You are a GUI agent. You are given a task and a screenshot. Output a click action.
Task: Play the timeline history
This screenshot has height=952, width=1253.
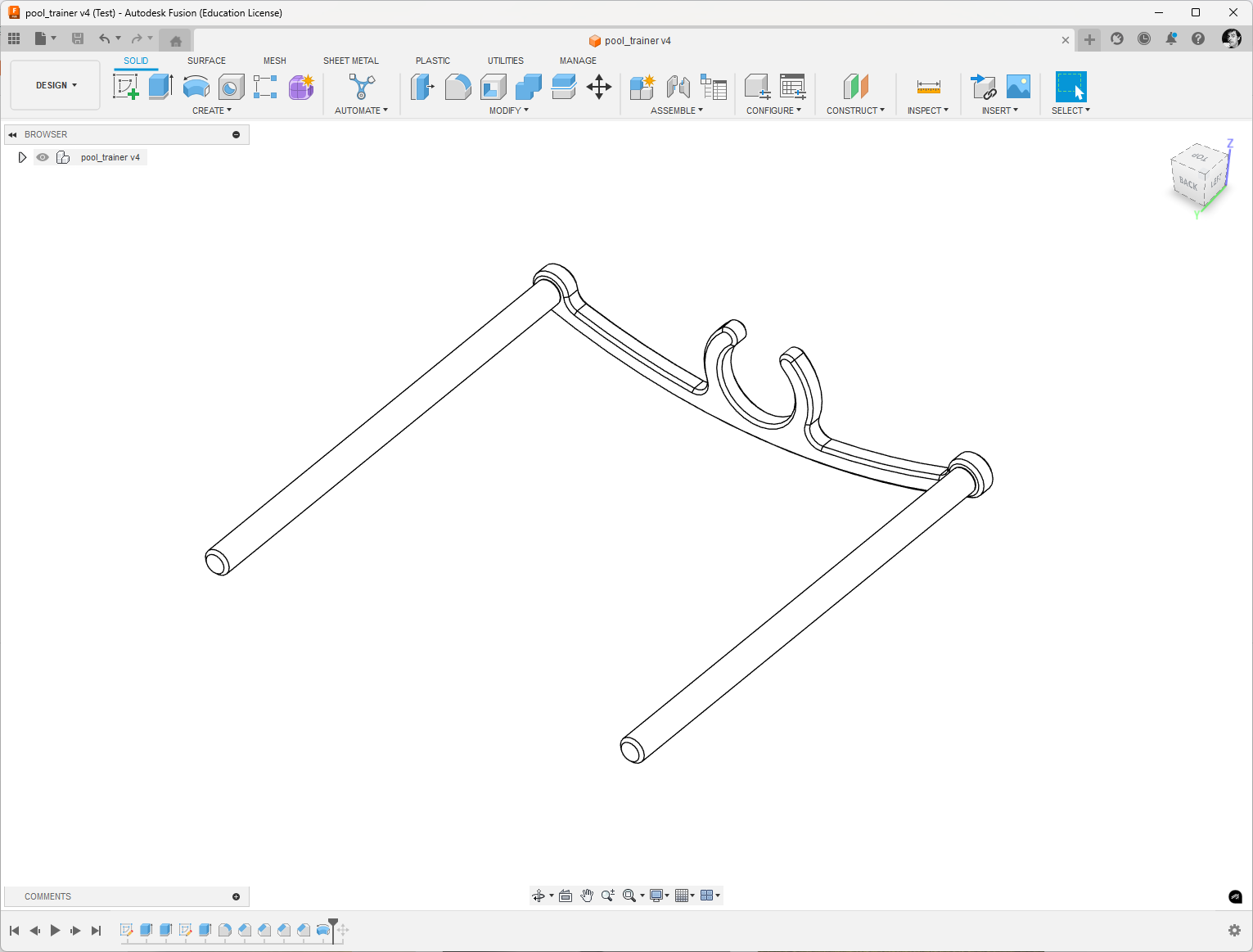click(x=55, y=930)
